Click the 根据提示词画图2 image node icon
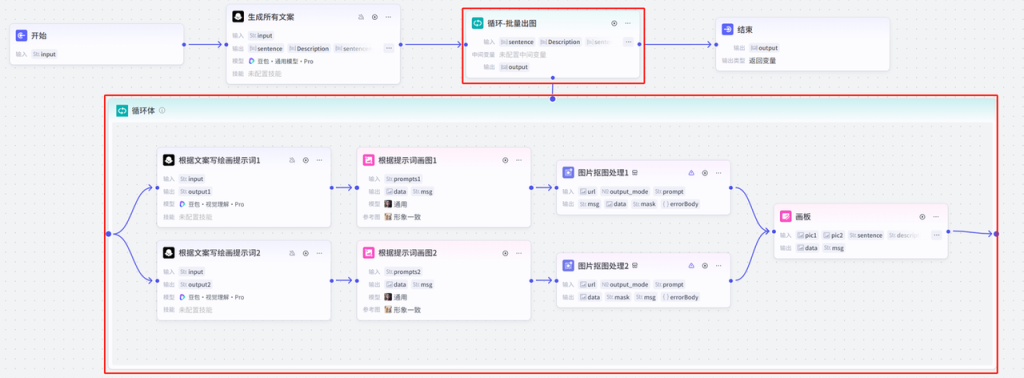 pyautogui.click(x=368, y=253)
